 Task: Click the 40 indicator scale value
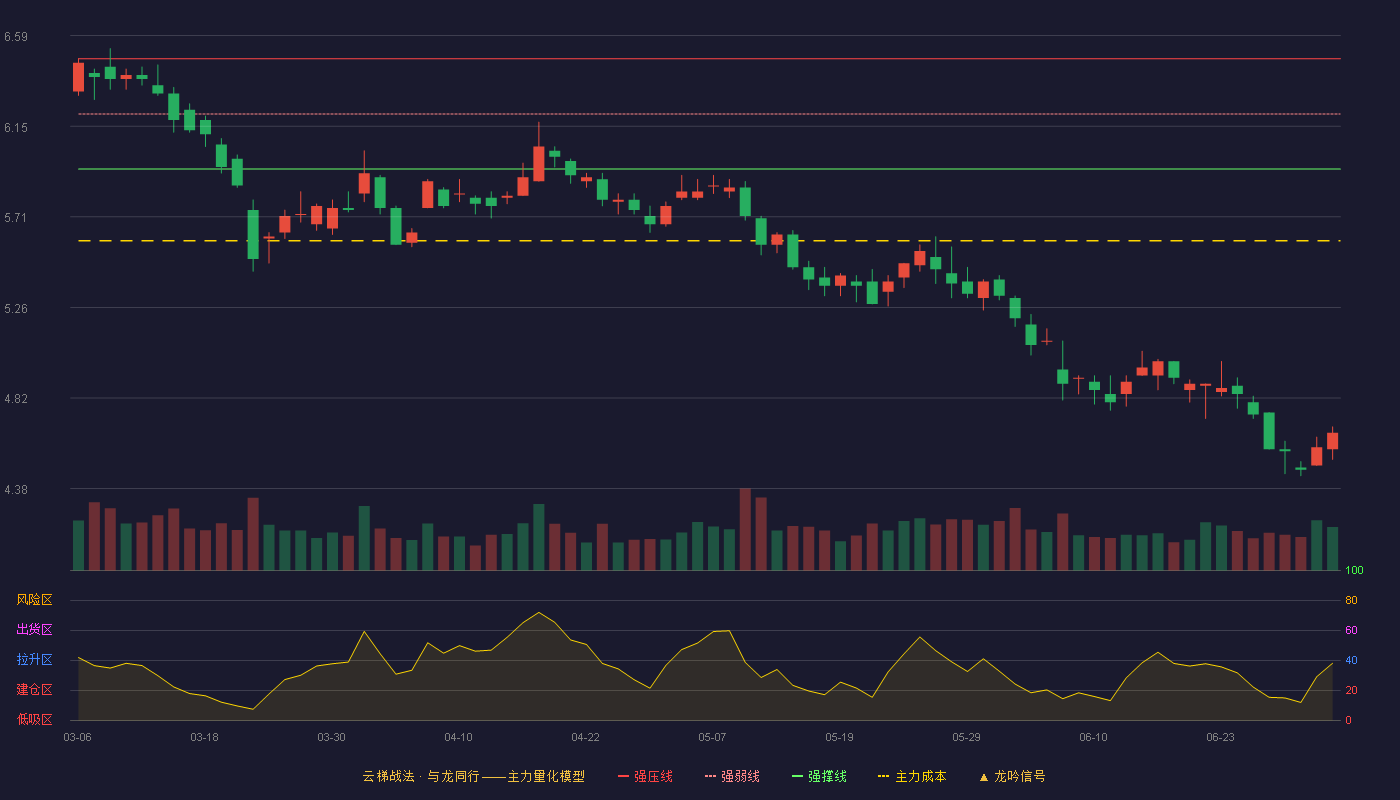pyautogui.click(x=1351, y=661)
